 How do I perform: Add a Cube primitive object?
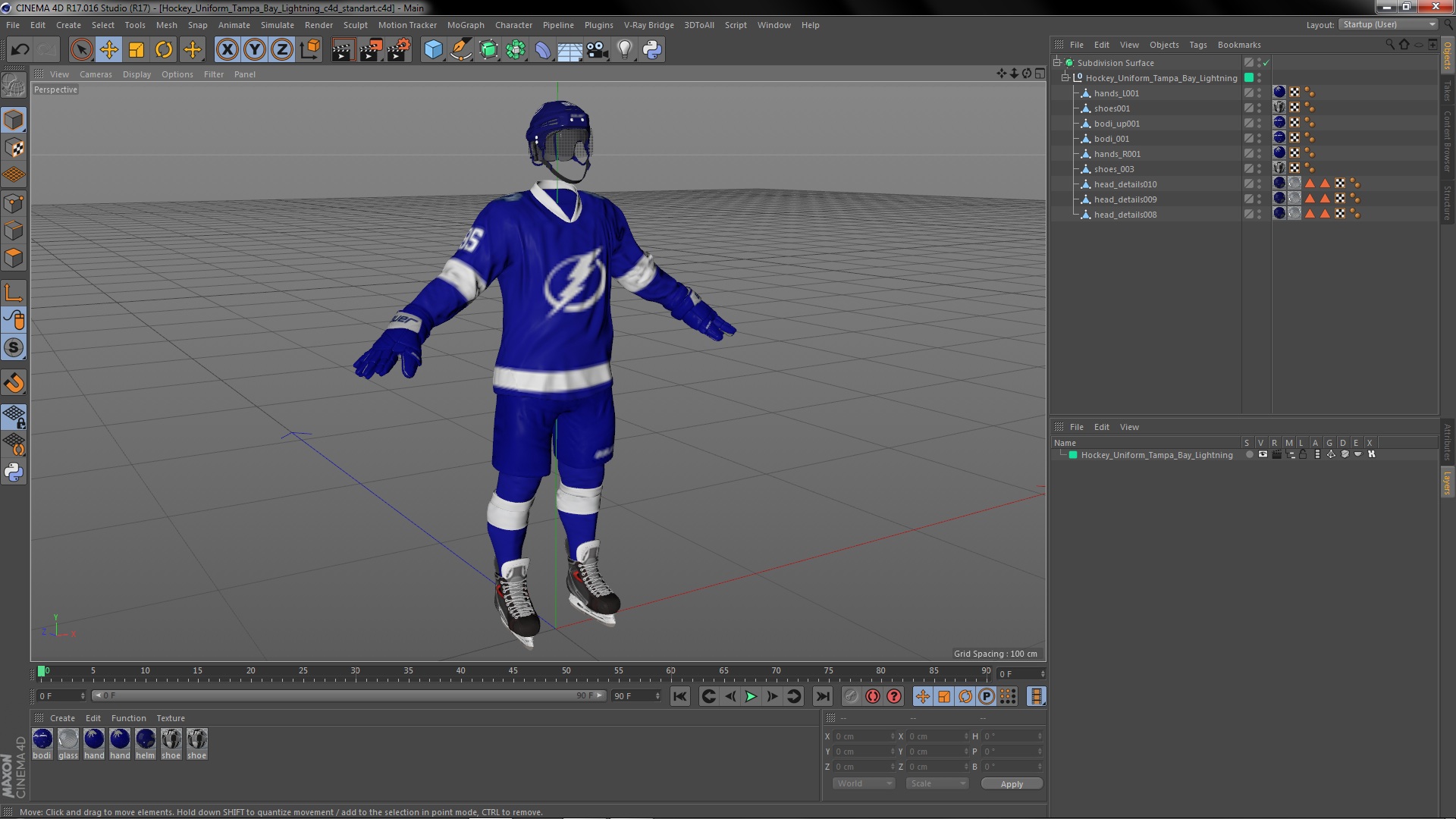433,50
